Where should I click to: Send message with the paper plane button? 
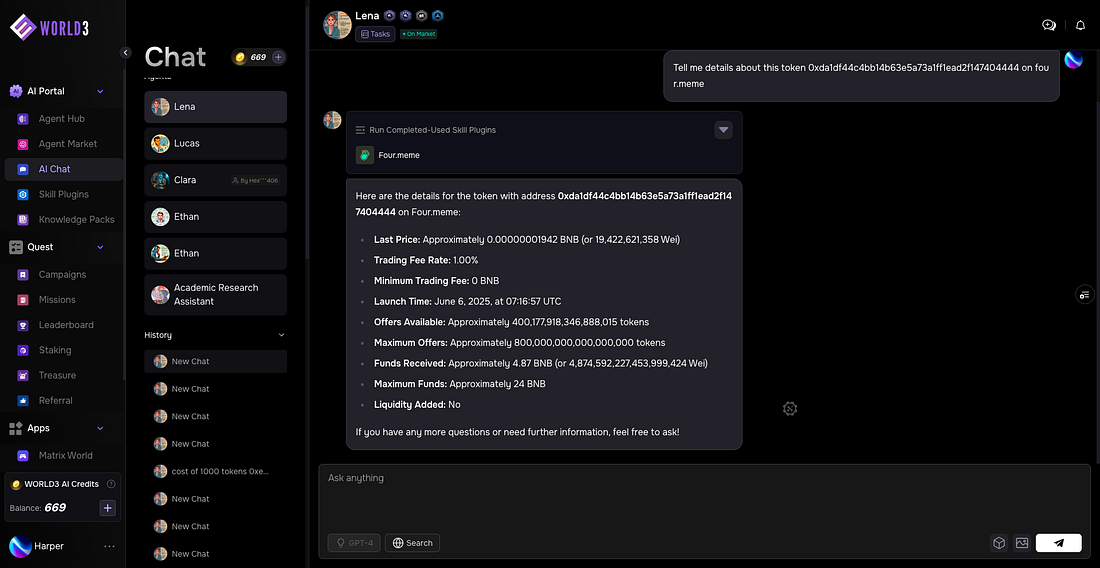coord(1058,543)
